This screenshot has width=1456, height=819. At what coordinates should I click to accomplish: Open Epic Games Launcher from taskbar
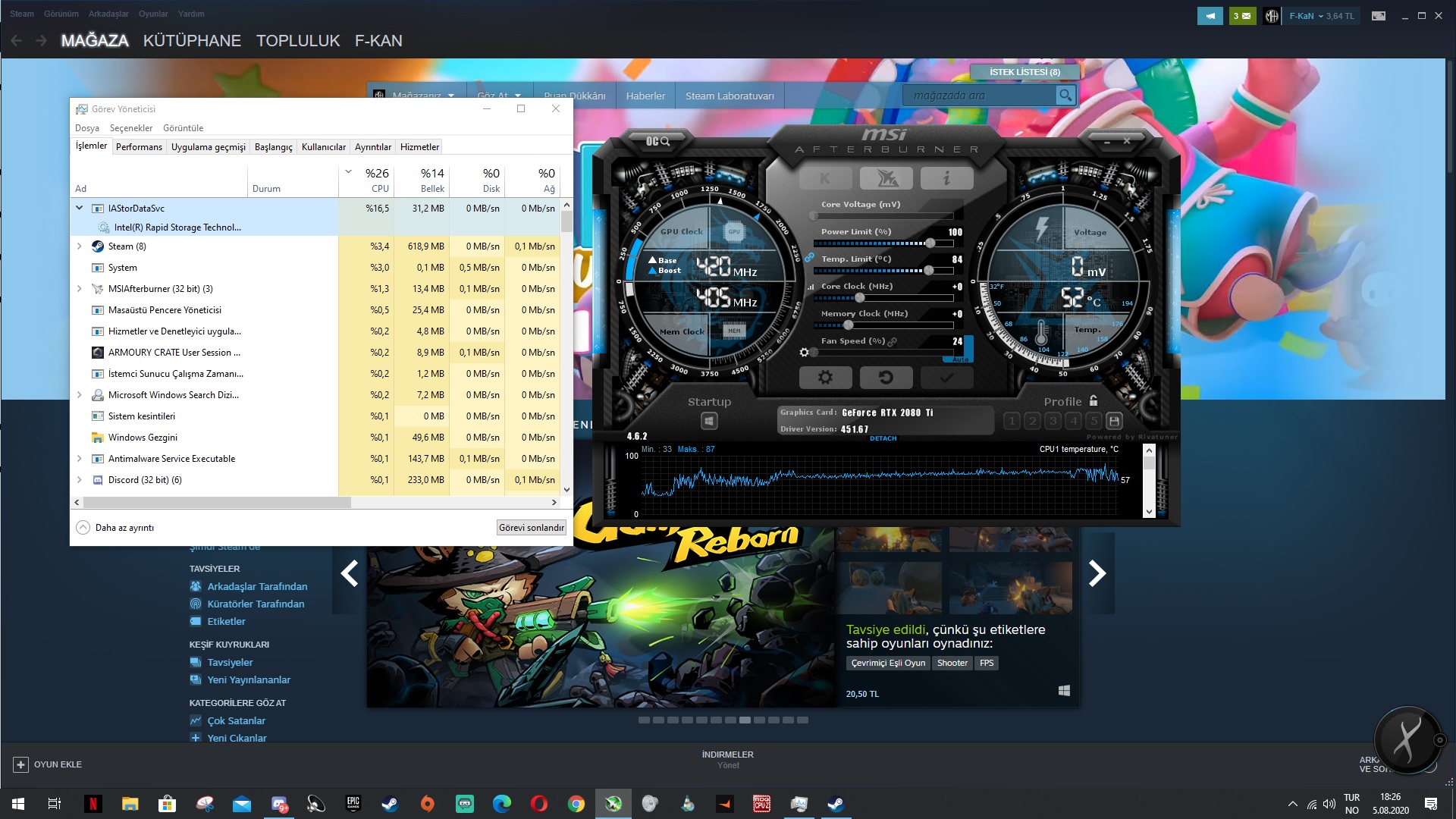click(x=353, y=804)
